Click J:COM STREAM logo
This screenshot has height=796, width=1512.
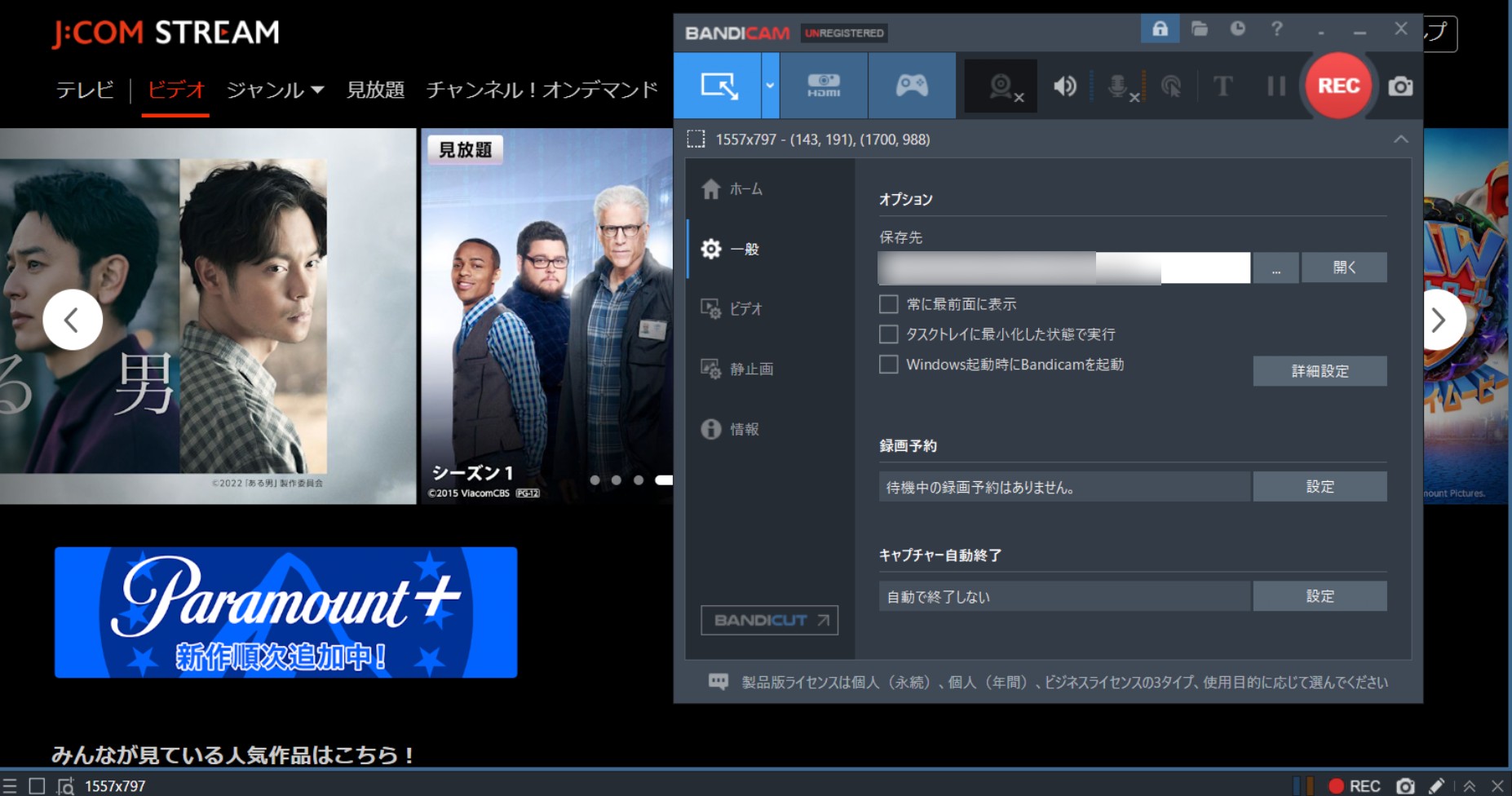(x=166, y=33)
